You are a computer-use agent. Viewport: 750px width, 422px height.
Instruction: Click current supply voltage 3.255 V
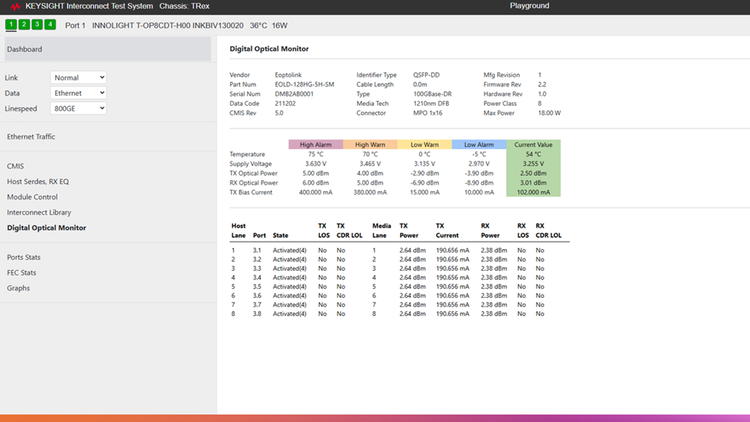pos(533,164)
